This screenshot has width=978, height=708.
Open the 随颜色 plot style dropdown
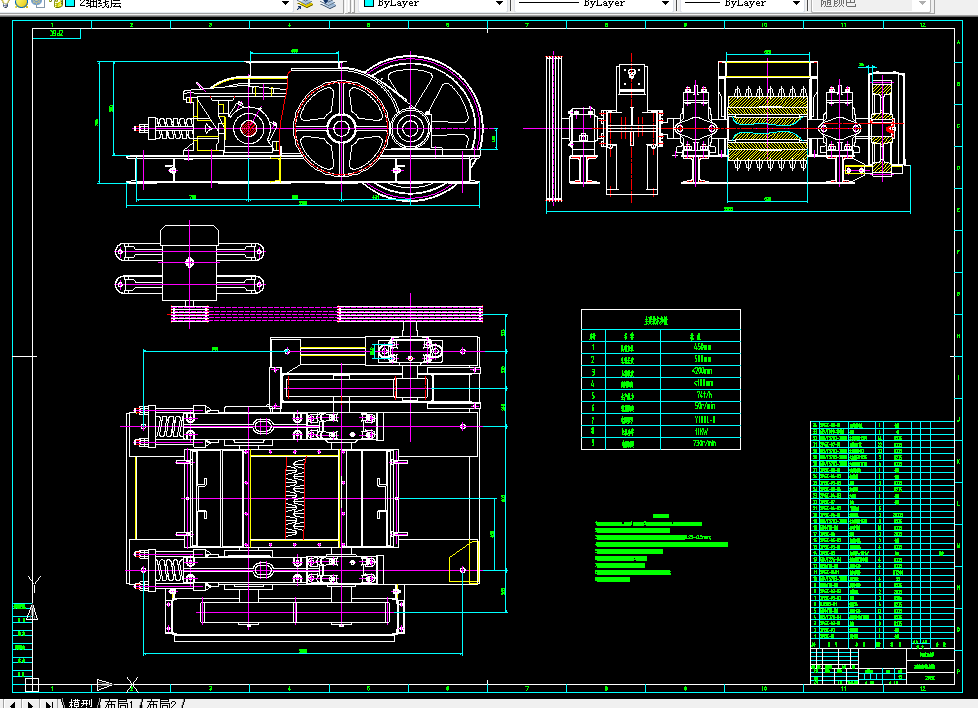[922, 4]
